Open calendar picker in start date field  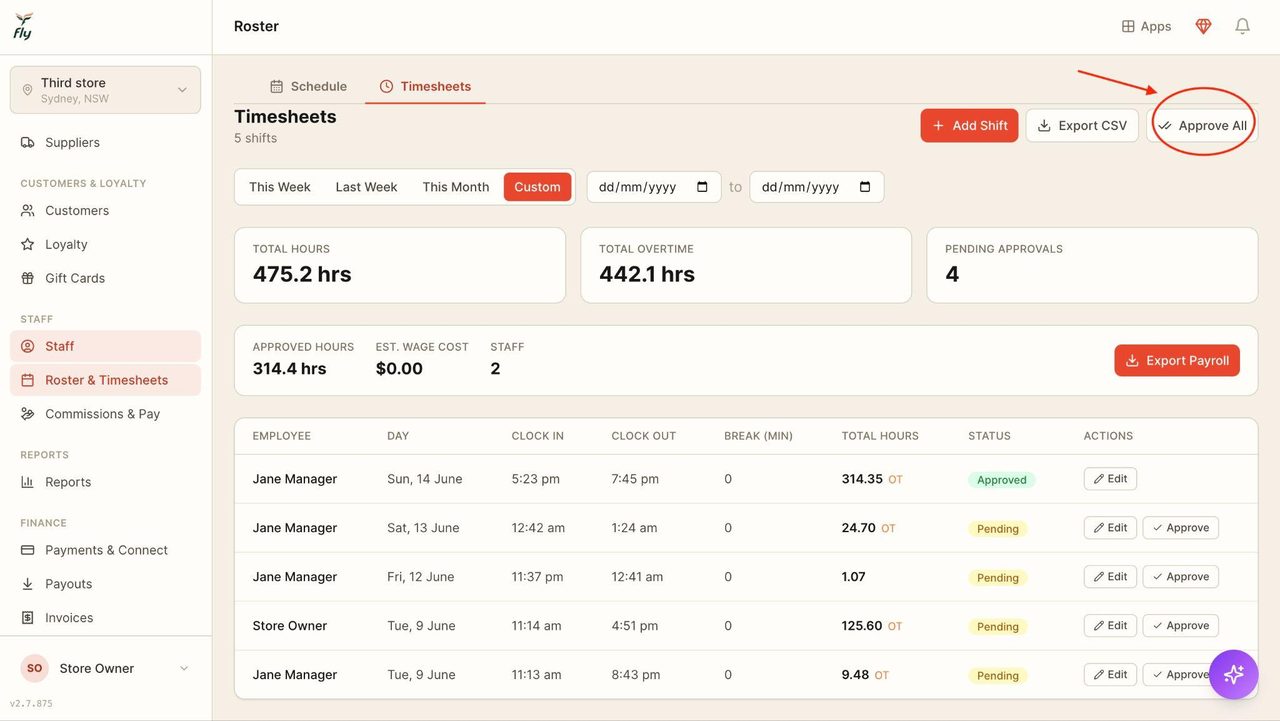point(702,187)
